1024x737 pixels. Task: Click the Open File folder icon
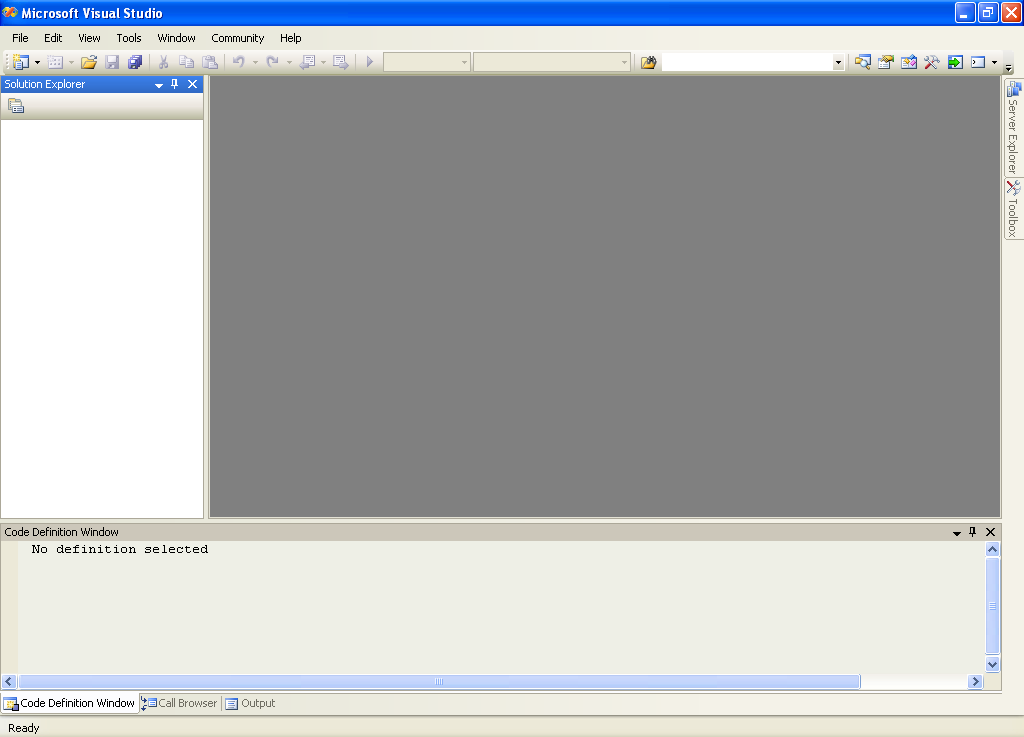click(89, 62)
